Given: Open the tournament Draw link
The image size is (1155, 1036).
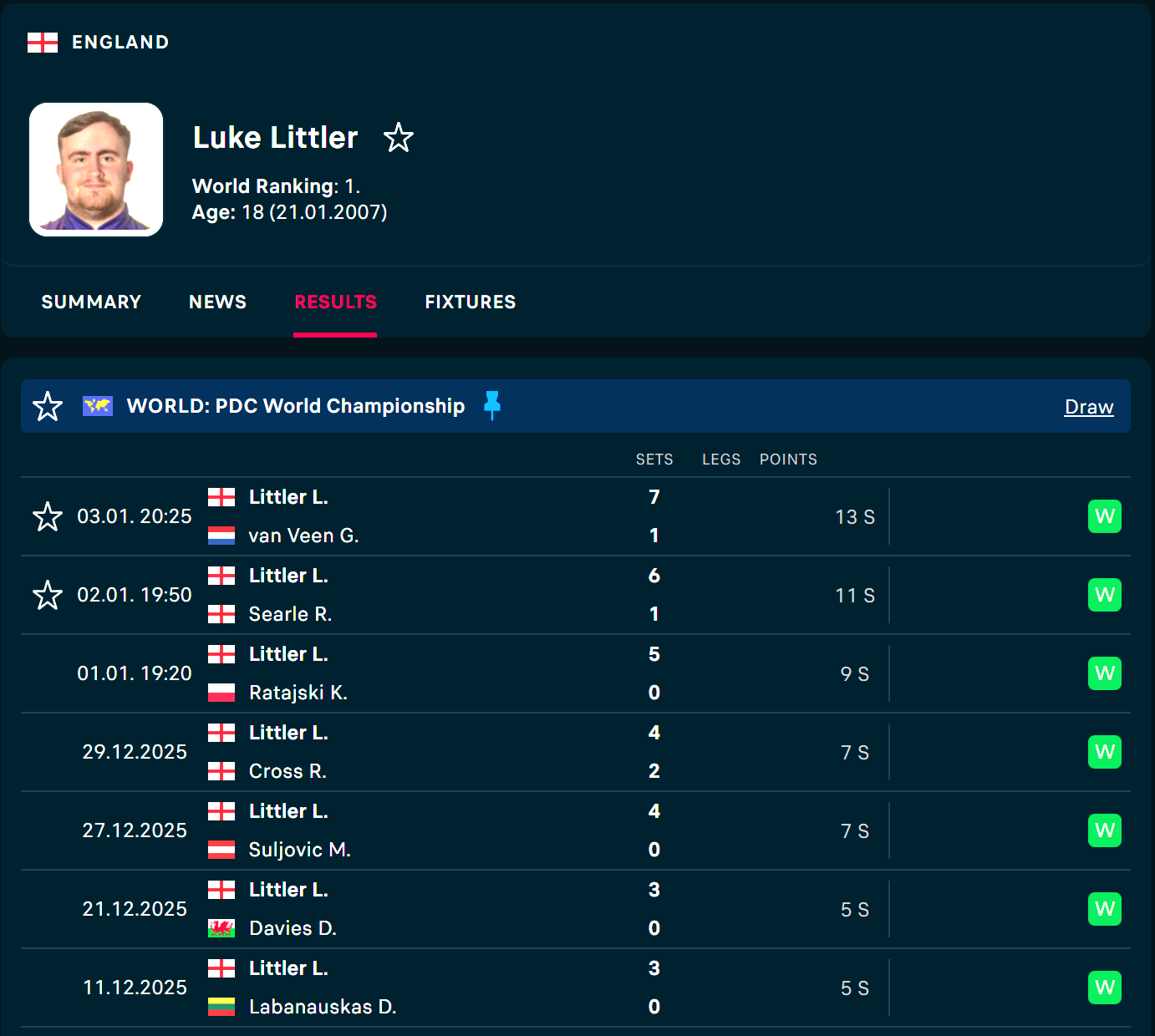Looking at the screenshot, I should 1089,407.
